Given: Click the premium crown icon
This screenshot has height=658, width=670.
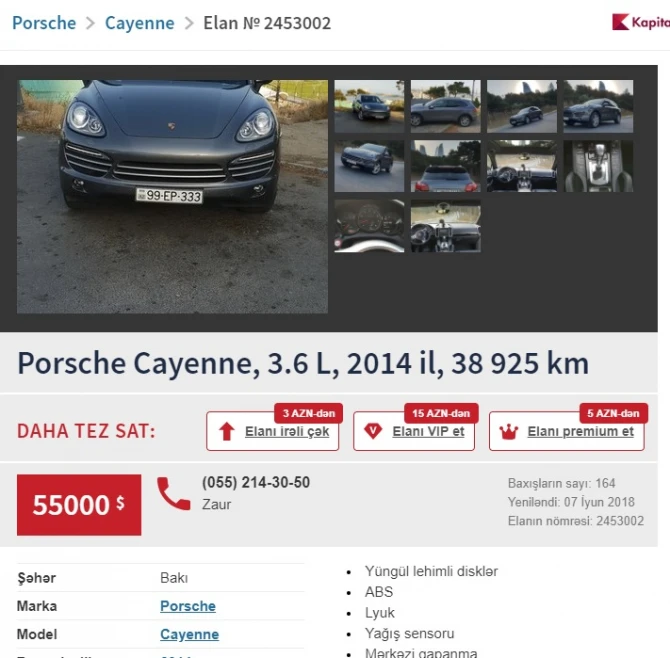Looking at the screenshot, I should click(x=508, y=432).
